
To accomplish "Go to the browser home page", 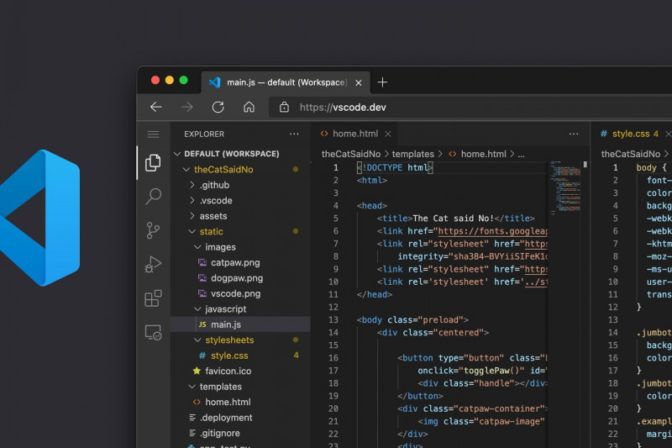I will point(249,107).
